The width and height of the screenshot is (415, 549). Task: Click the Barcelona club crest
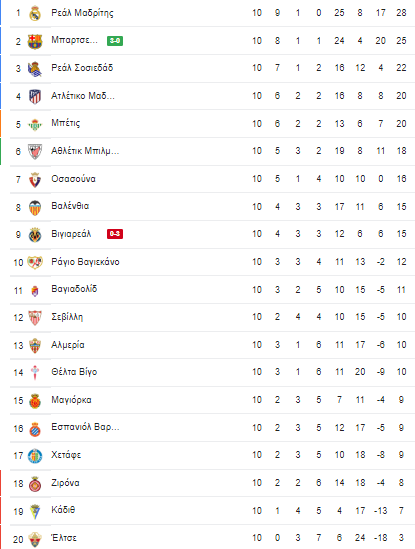click(x=35, y=41)
